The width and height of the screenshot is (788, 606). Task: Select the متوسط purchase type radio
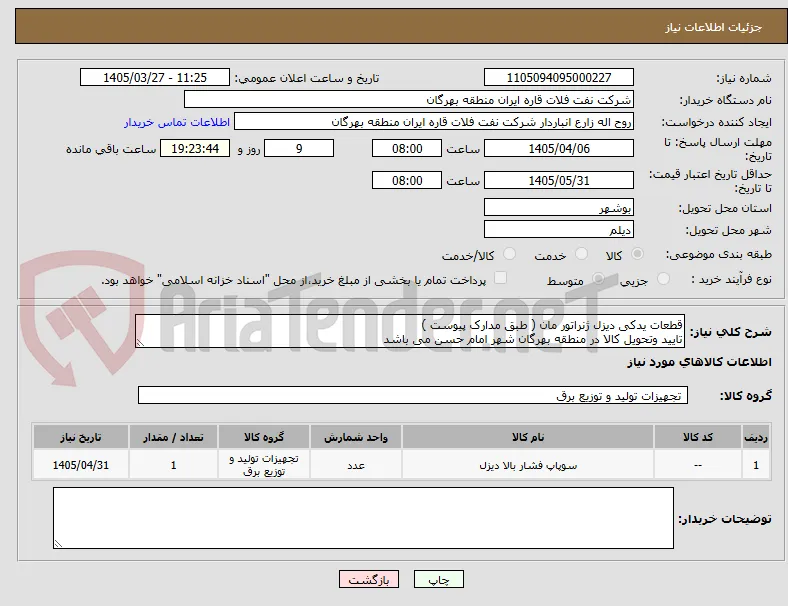598,279
